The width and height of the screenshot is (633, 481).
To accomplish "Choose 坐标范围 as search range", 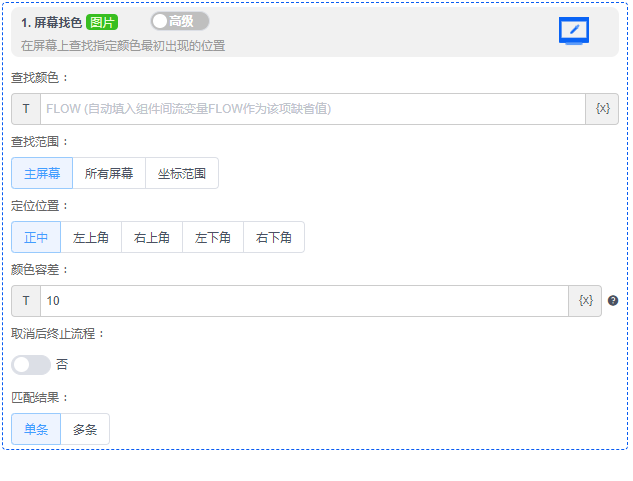I will pyautogui.click(x=182, y=173).
